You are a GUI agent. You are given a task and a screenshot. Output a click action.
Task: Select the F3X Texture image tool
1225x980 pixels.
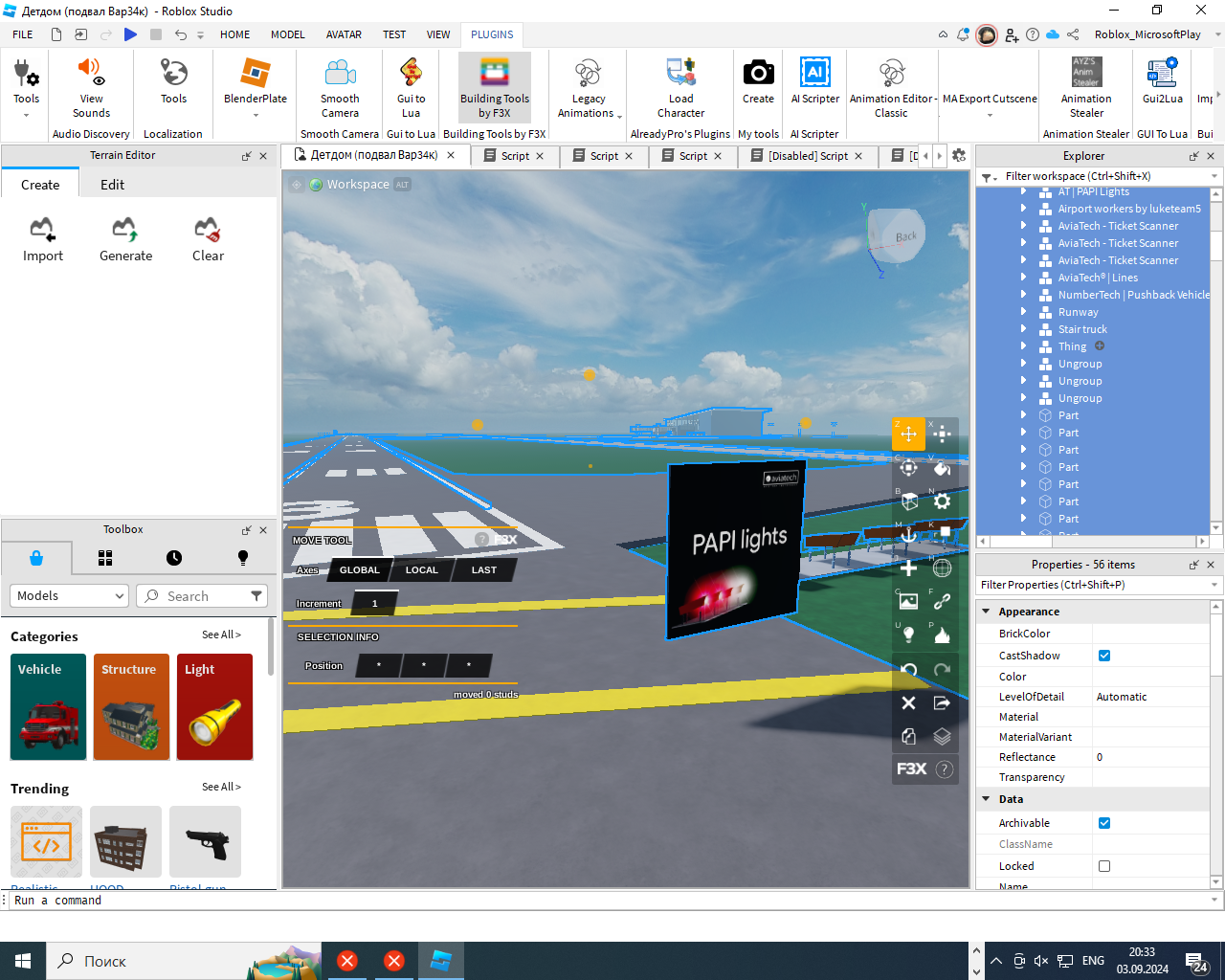[x=908, y=601]
